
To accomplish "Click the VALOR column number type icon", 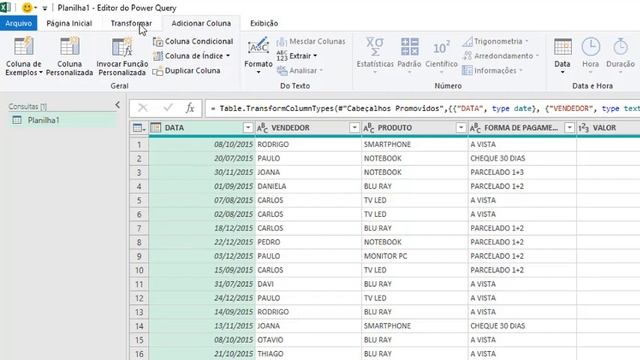I will coord(584,128).
